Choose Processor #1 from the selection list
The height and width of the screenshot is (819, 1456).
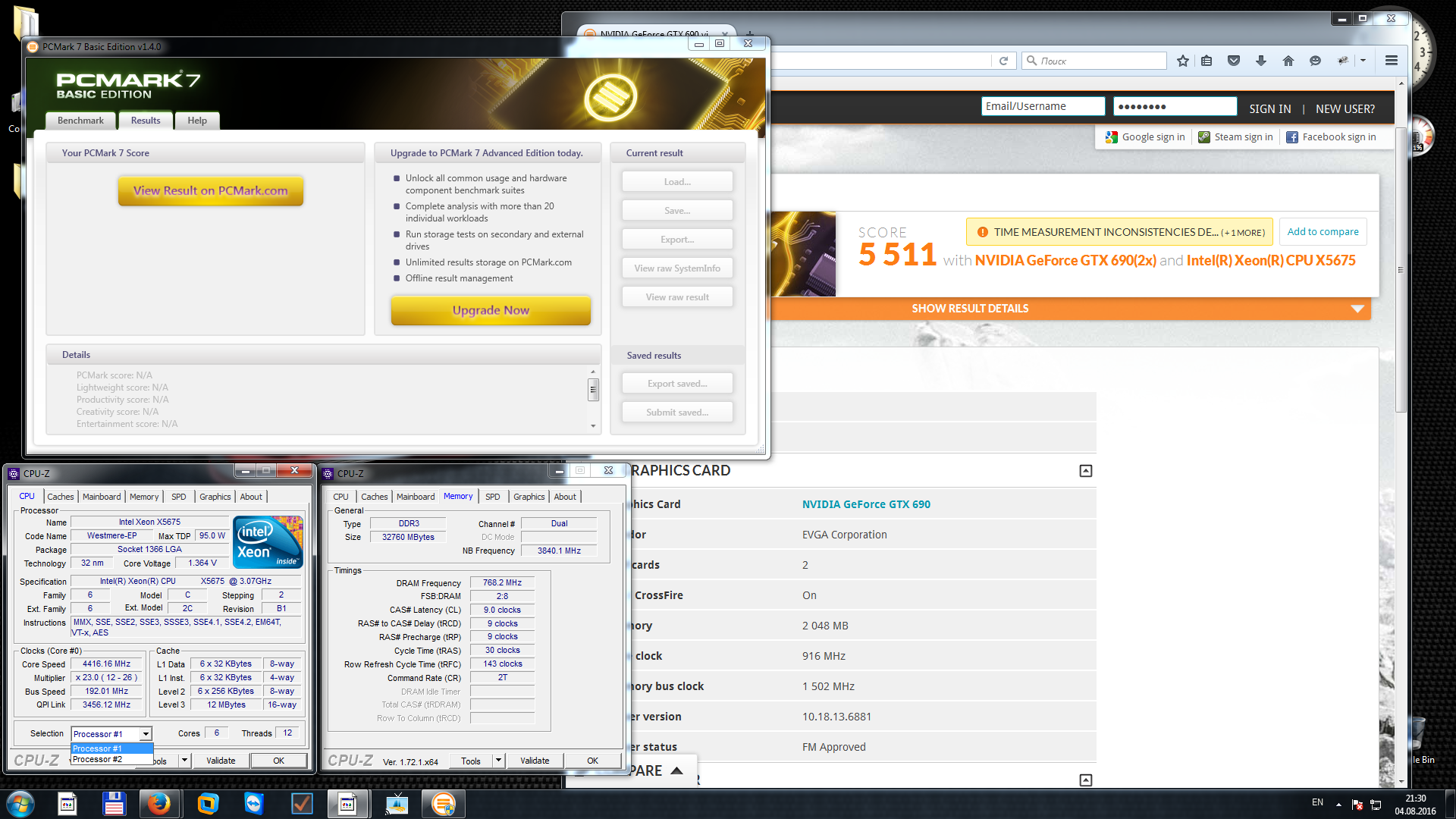(111, 748)
